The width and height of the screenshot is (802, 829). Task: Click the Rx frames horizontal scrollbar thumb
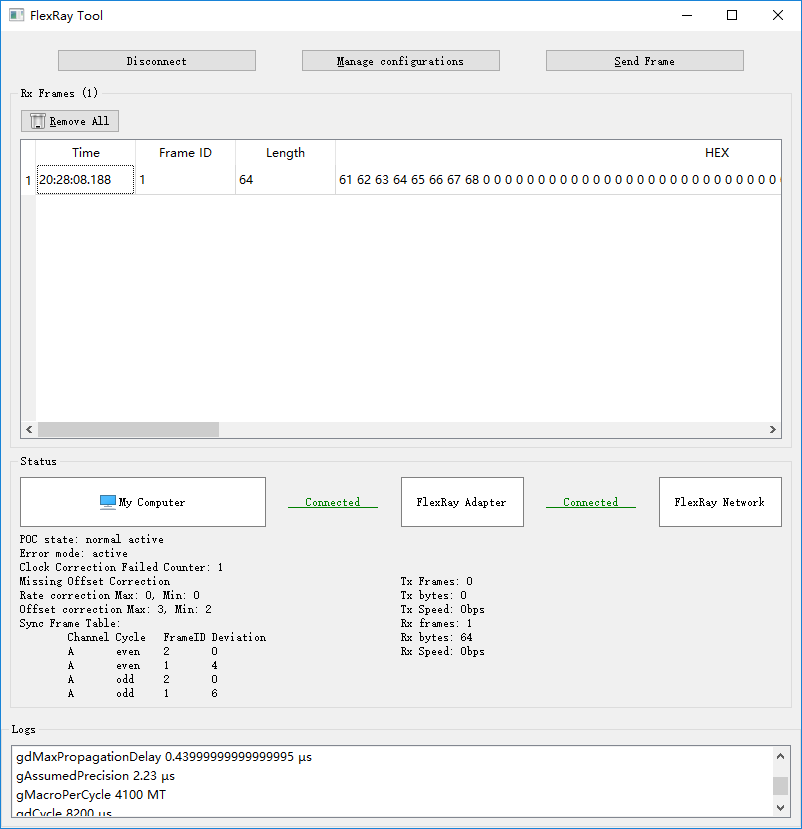(x=128, y=429)
